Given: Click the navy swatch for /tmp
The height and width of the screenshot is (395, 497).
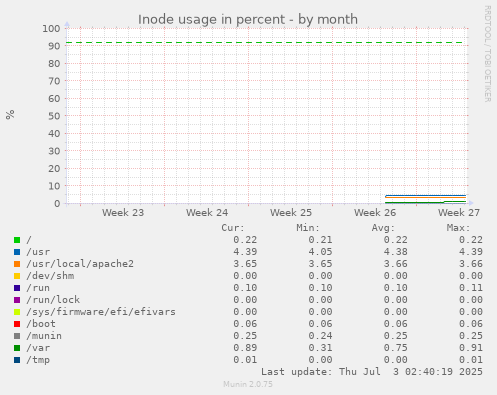Looking at the screenshot, I should 17,360.
